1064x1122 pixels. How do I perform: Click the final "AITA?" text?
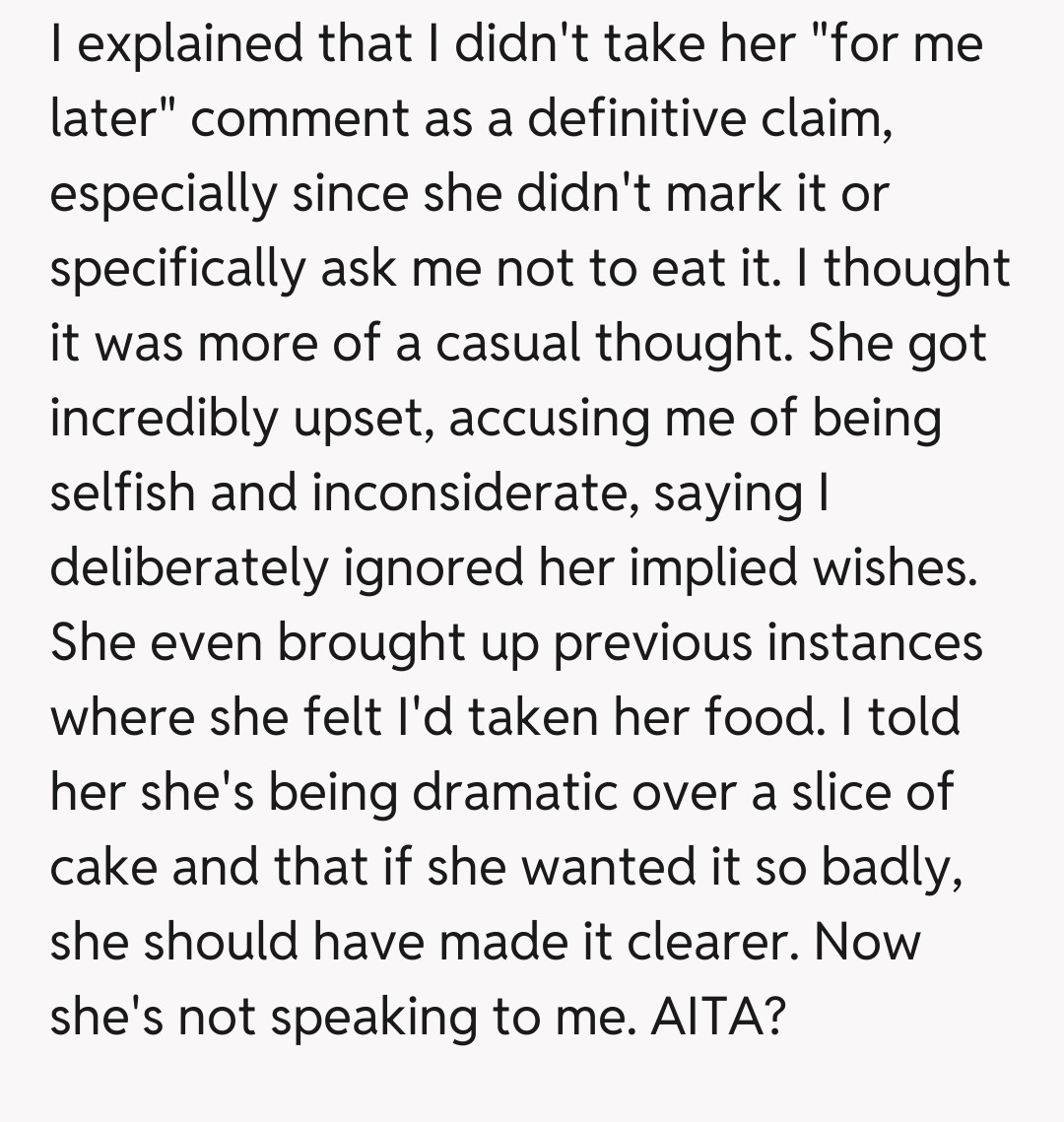click(x=718, y=1017)
